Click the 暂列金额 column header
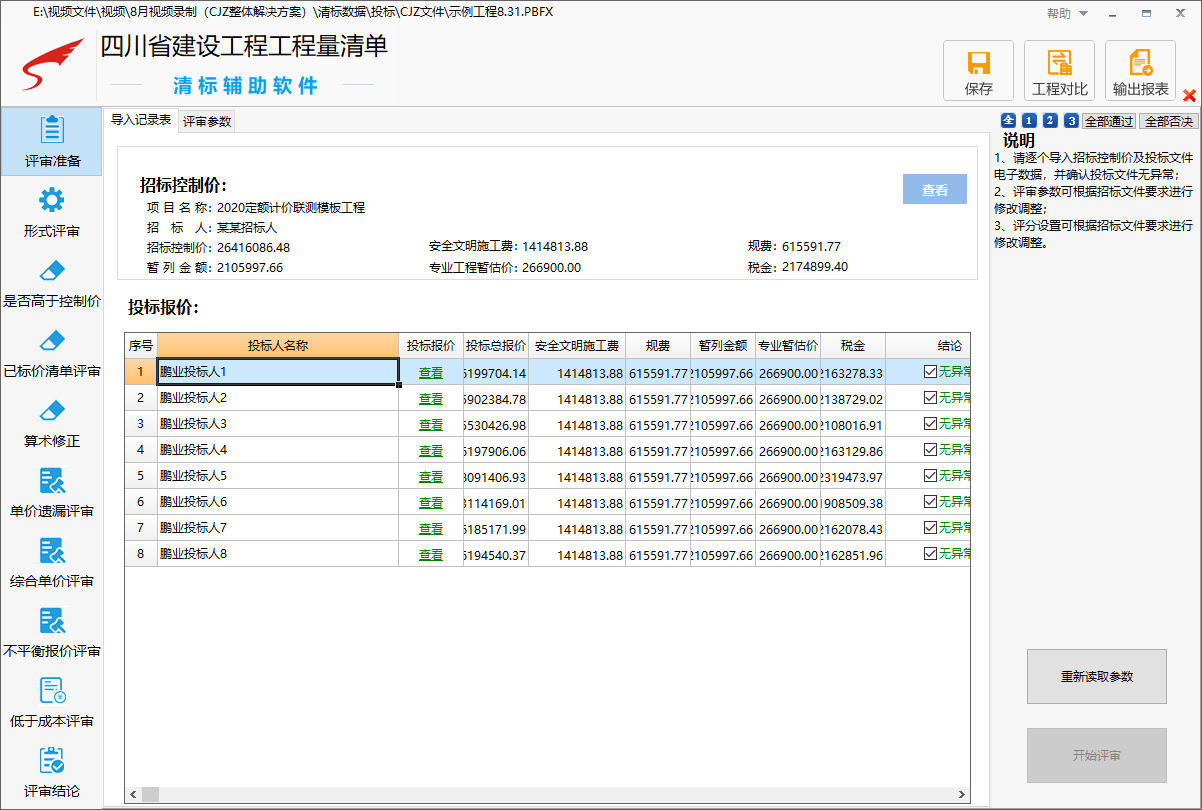The image size is (1202, 810). click(x=723, y=346)
